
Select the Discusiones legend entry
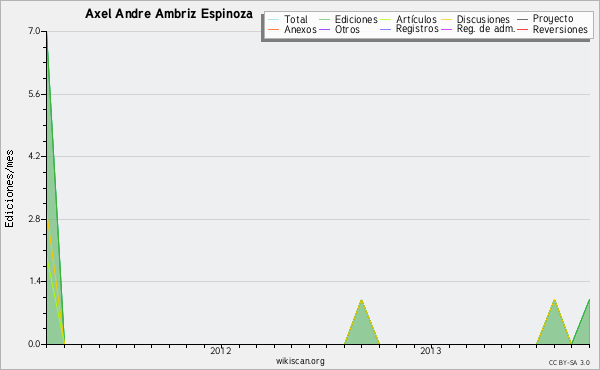tap(476, 19)
